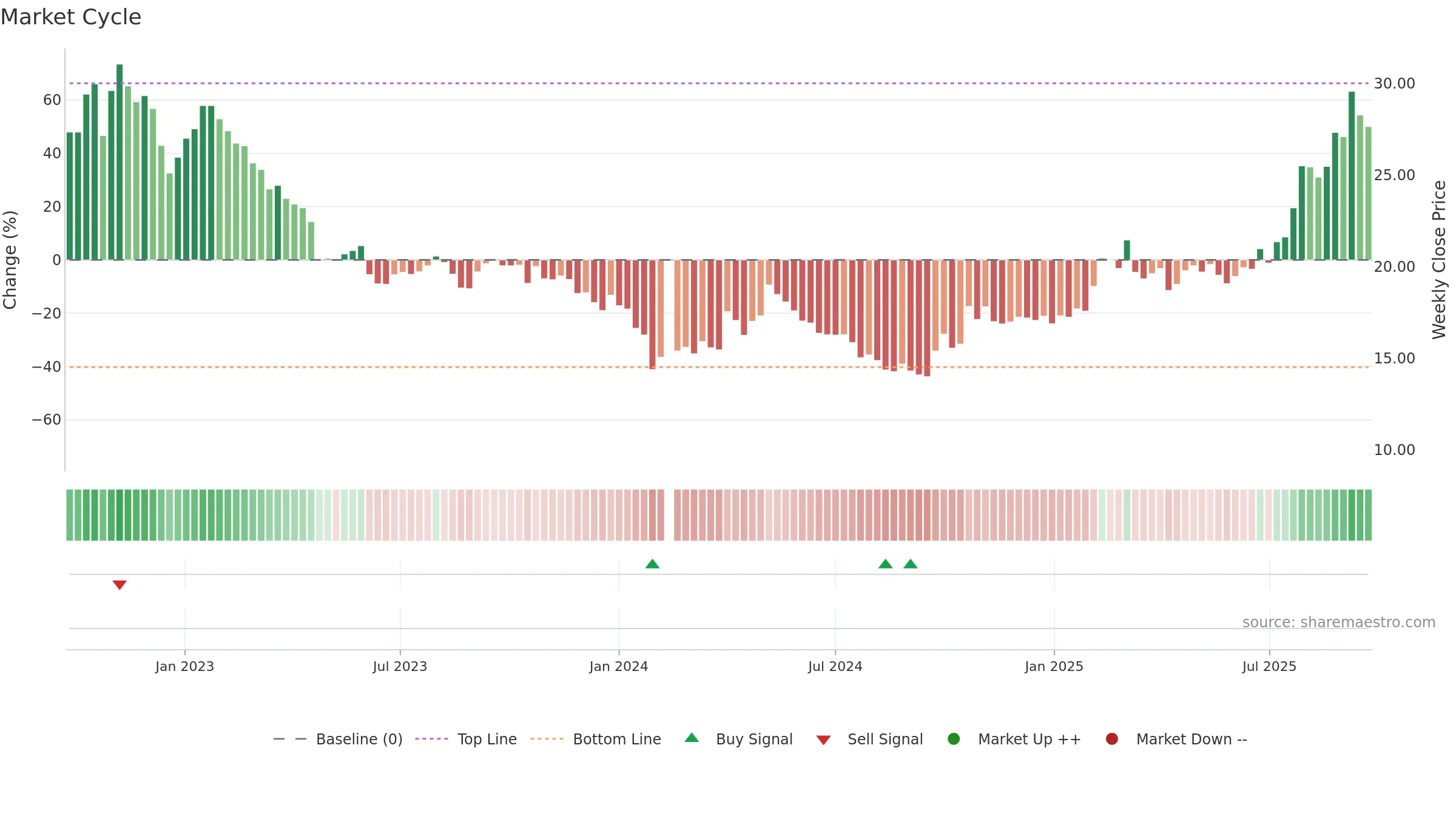Click the 30.00 price axis label
Screen dimensions: 1456x819
(1394, 84)
